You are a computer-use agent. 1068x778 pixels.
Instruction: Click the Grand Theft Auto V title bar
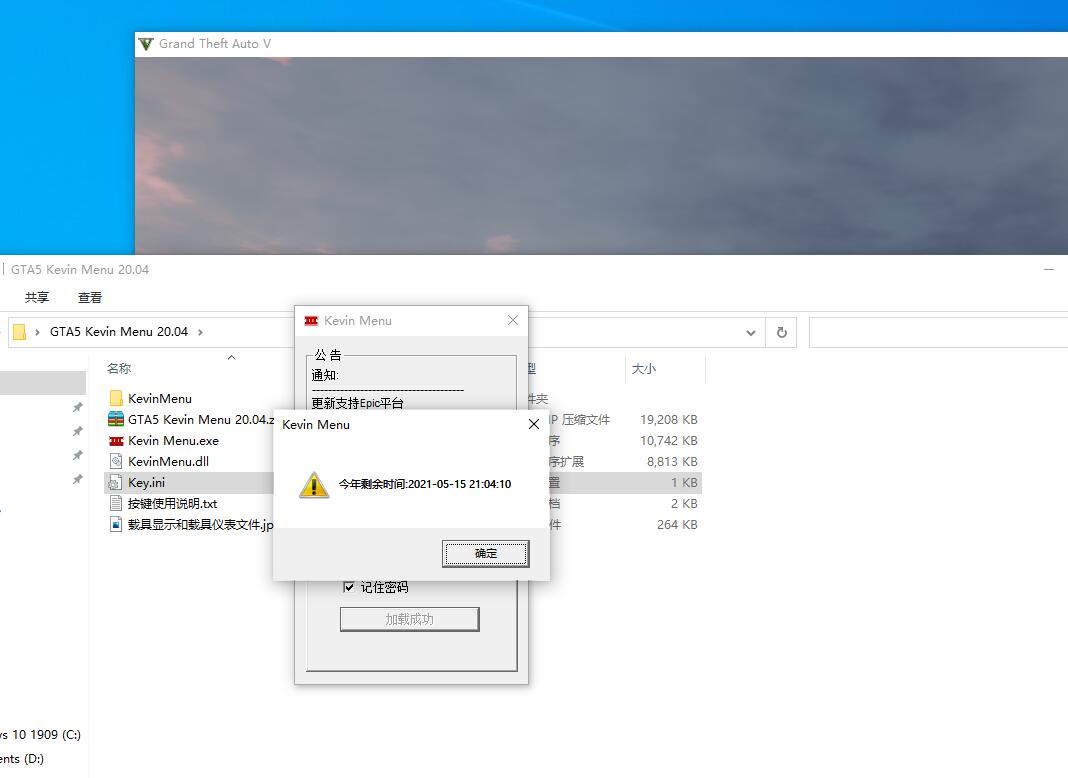tap(601, 44)
